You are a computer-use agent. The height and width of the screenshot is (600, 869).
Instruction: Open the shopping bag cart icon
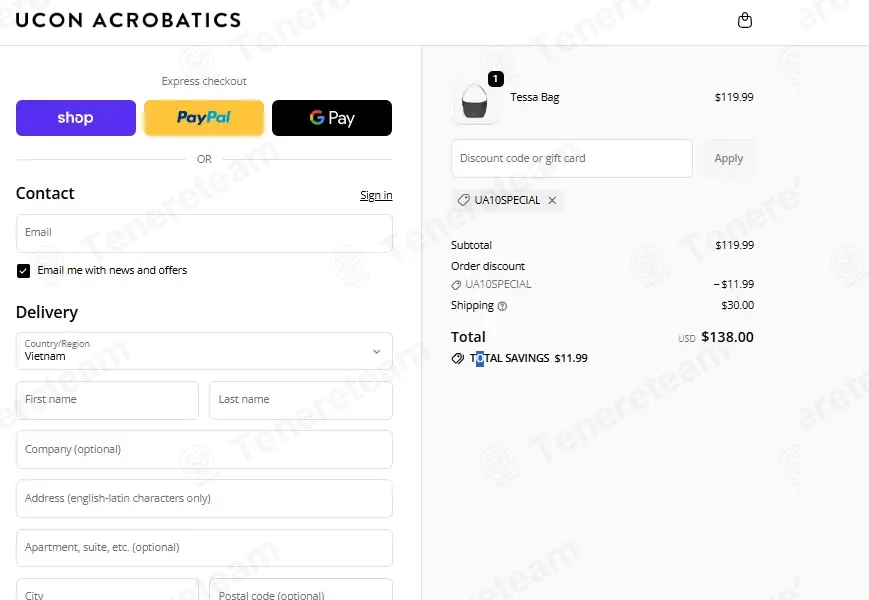click(x=745, y=20)
